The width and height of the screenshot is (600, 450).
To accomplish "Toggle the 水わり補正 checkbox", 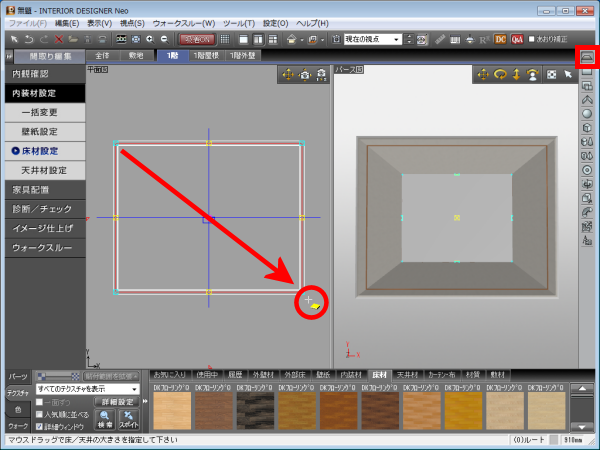I will tap(533, 39).
